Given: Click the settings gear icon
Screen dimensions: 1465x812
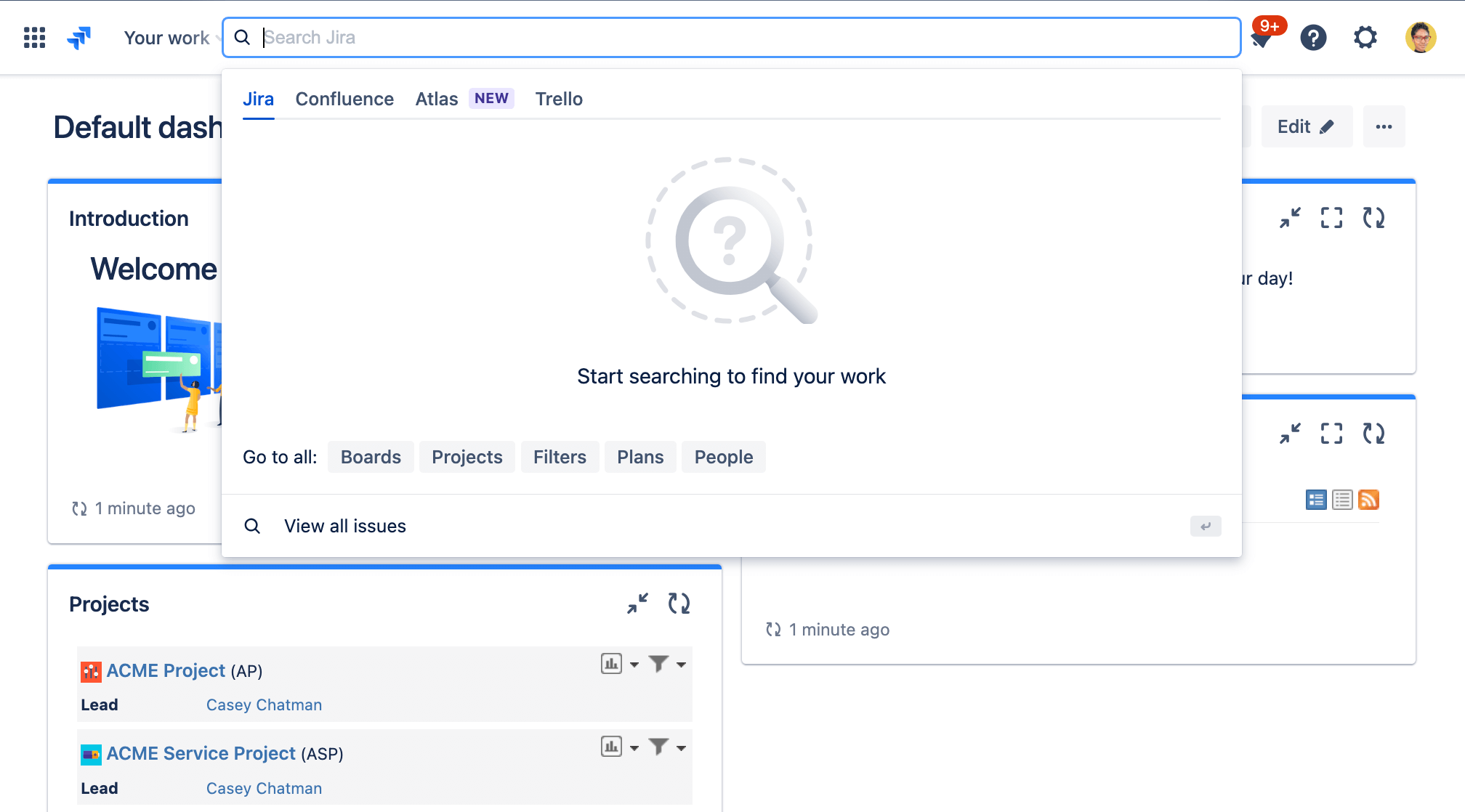Looking at the screenshot, I should point(1365,37).
